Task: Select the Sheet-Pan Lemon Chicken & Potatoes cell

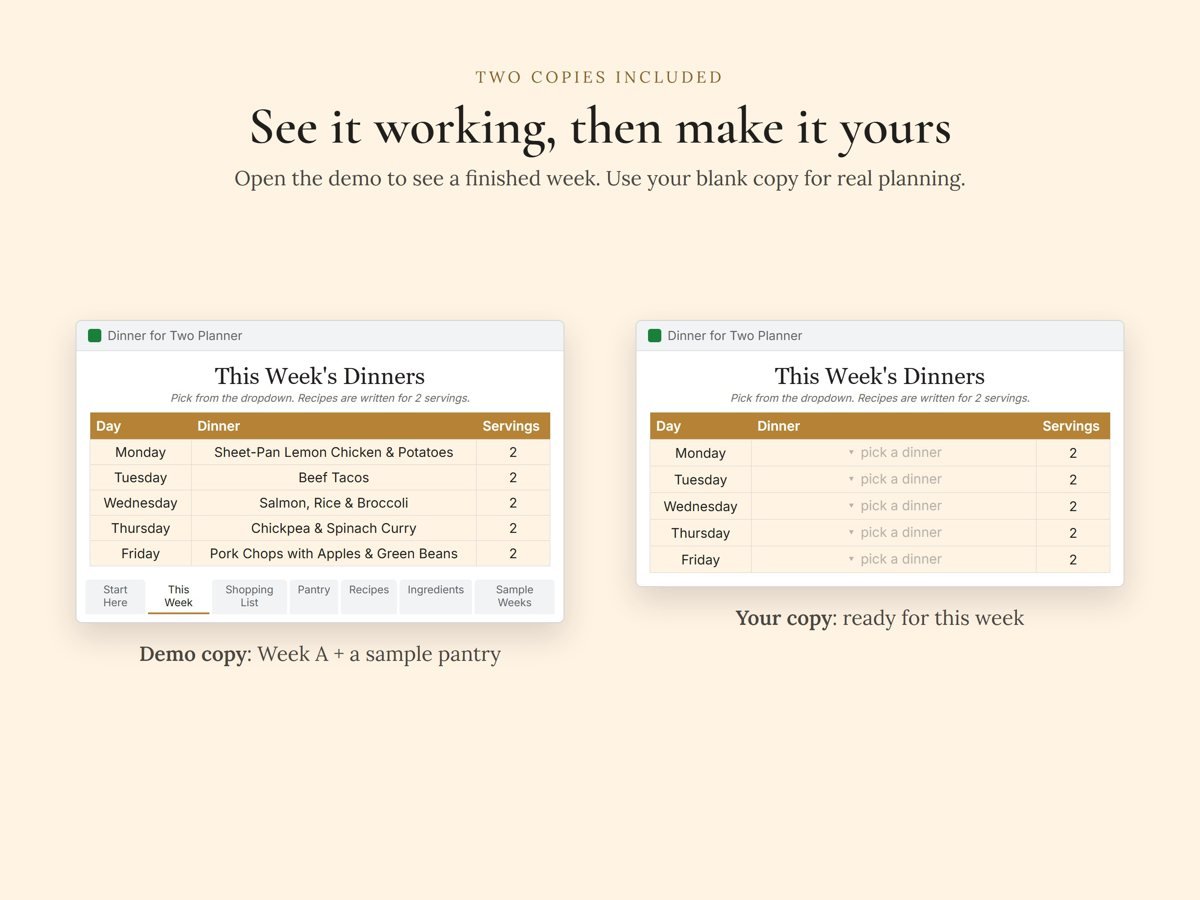Action: pos(334,452)
